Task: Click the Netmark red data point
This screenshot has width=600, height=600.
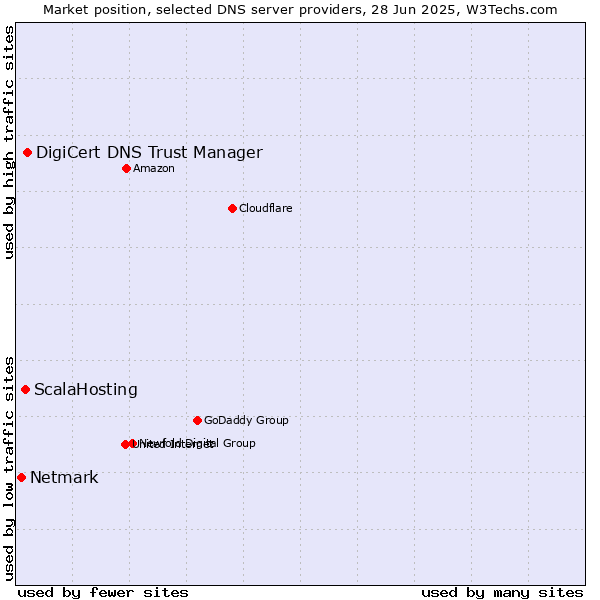Action: 21,478
